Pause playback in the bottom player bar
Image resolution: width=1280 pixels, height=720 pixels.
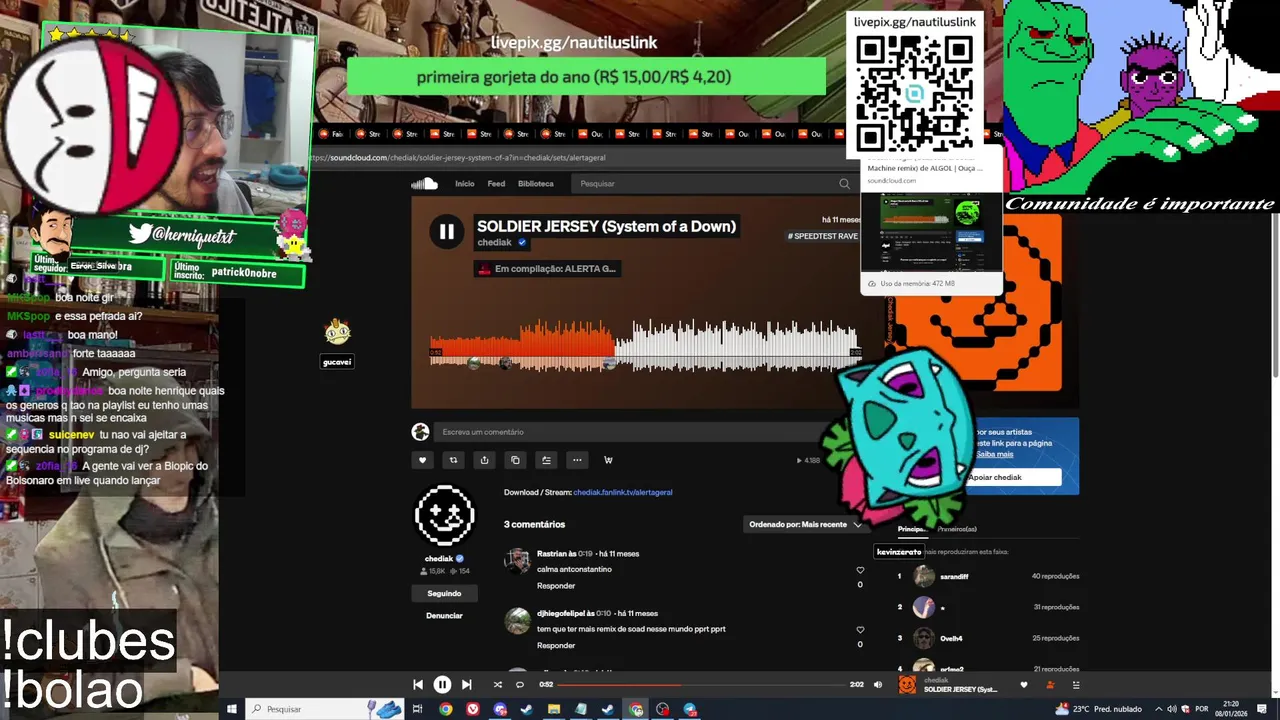[x=442, y=685]
